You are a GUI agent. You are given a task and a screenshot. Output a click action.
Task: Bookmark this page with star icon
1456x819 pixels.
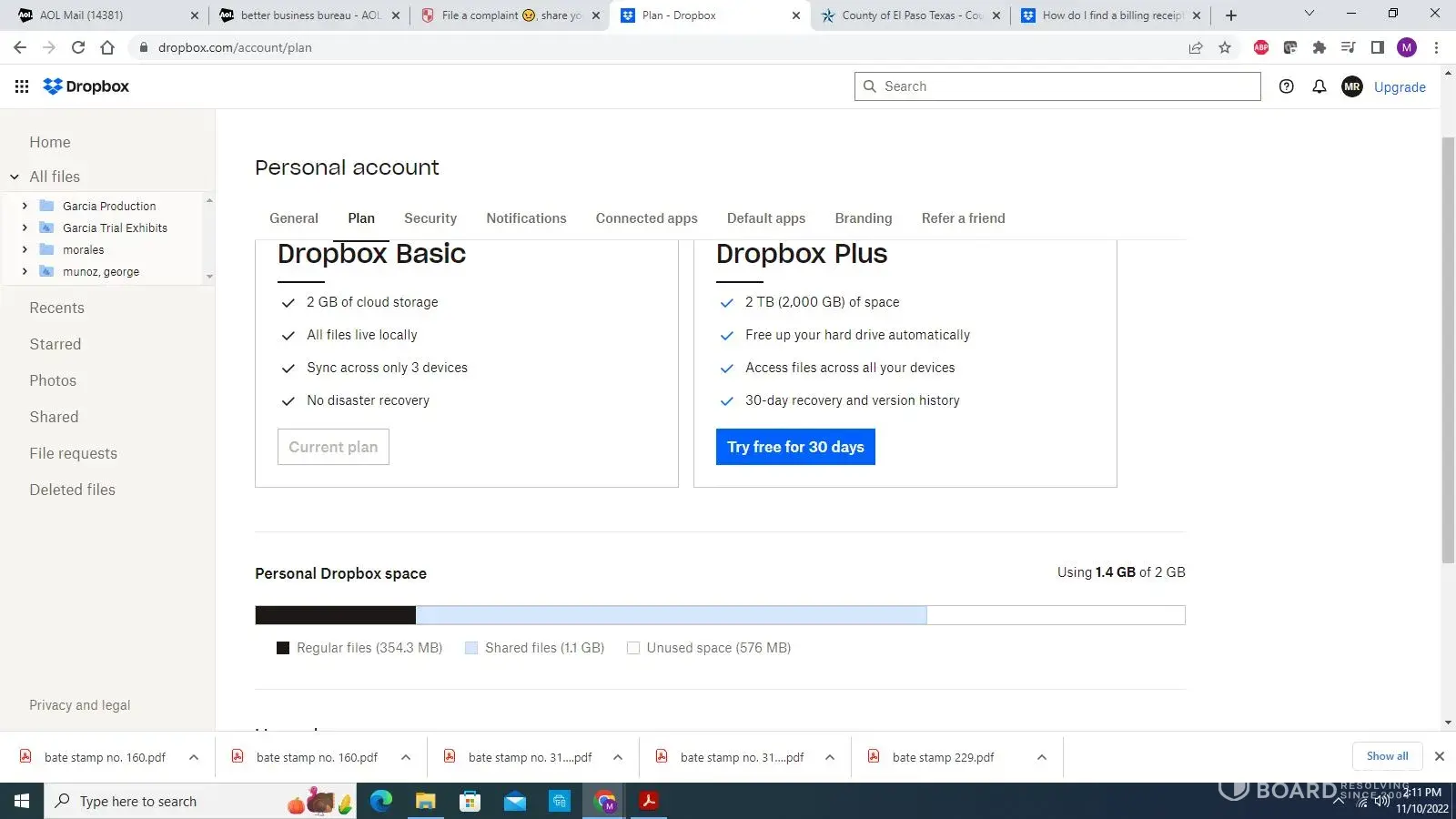point(1225,47)
